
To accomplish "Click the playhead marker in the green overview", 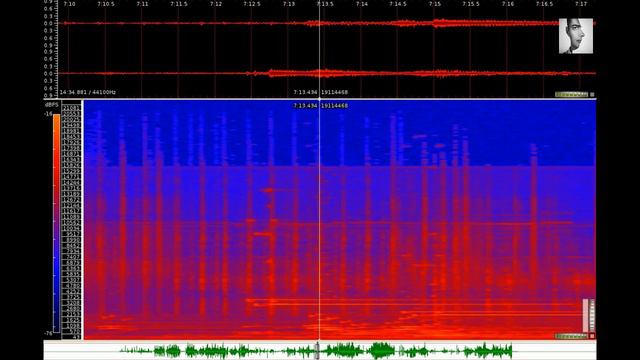I will (318, 351).
